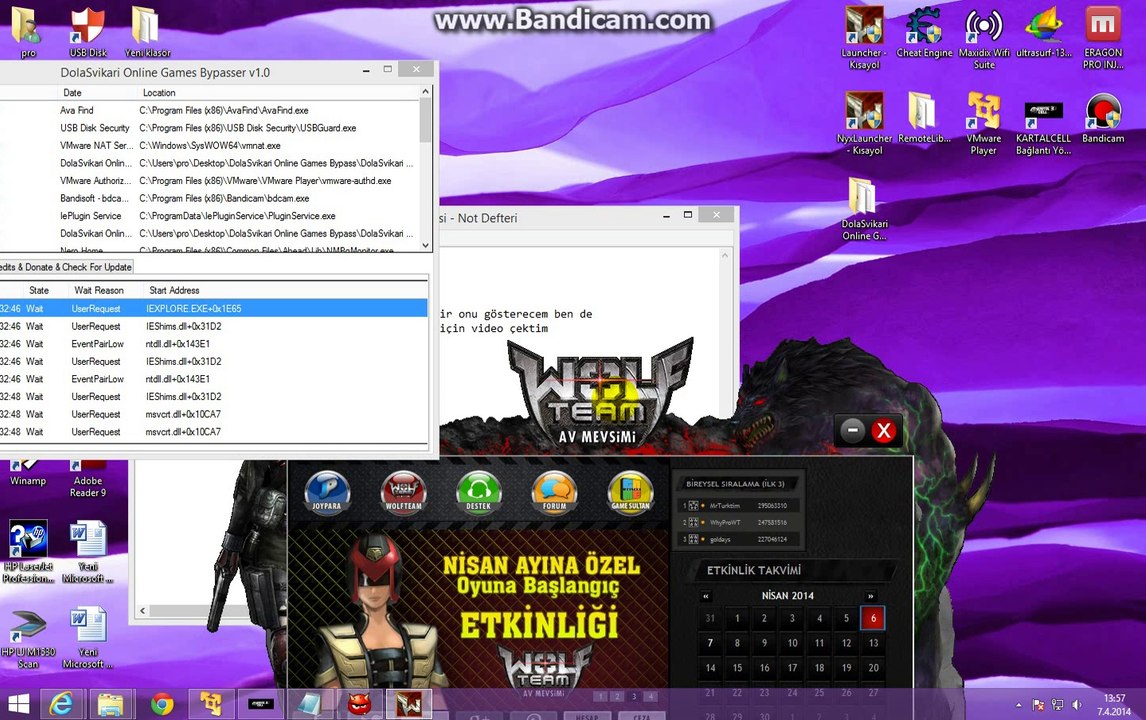
Task: Sort by Start Address column header
Action: (x=174, y=290)
